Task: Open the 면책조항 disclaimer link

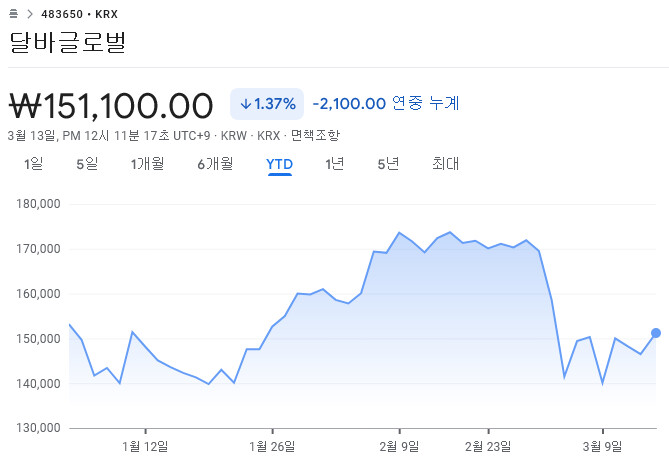Action: click(x=316, y=135)
